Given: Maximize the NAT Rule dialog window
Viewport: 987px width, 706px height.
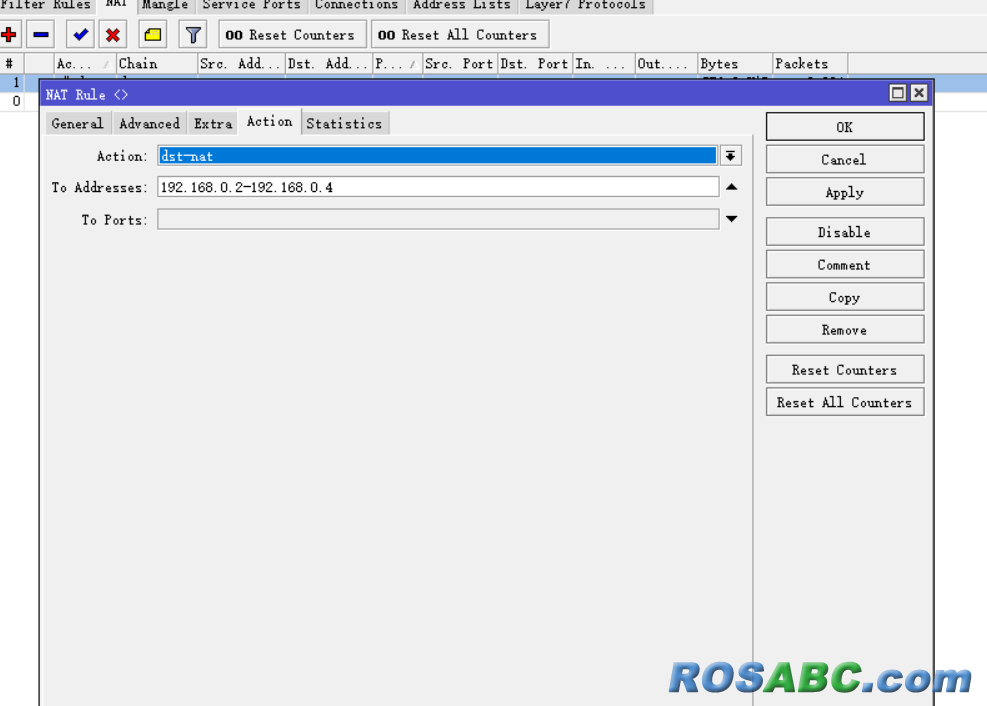Looking at the screenshot, I should click(898, 93).
